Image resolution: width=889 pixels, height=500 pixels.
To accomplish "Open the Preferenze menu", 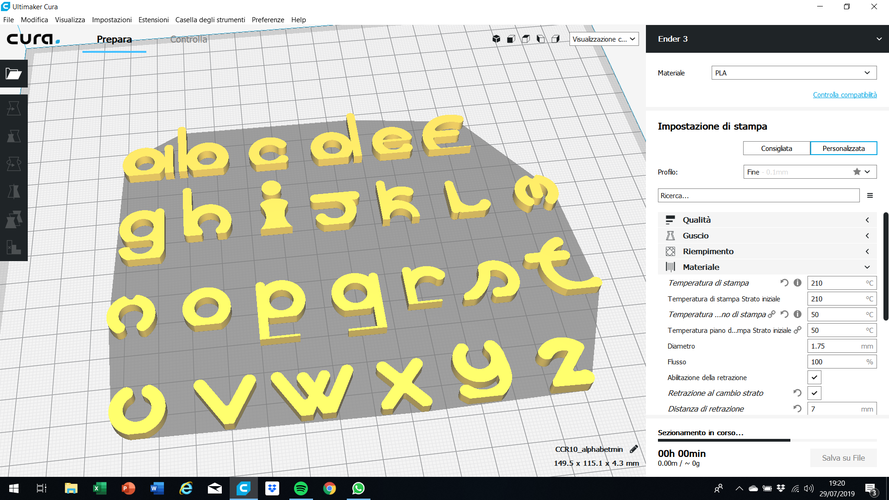I will tap(268, 19).
